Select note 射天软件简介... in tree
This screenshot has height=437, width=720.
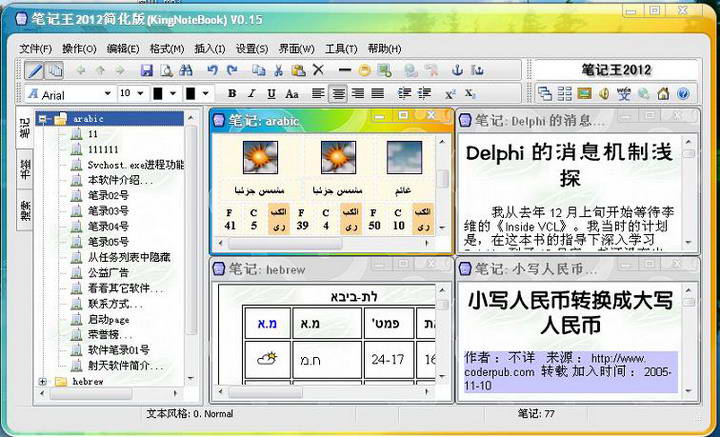[x=125, y=365]
